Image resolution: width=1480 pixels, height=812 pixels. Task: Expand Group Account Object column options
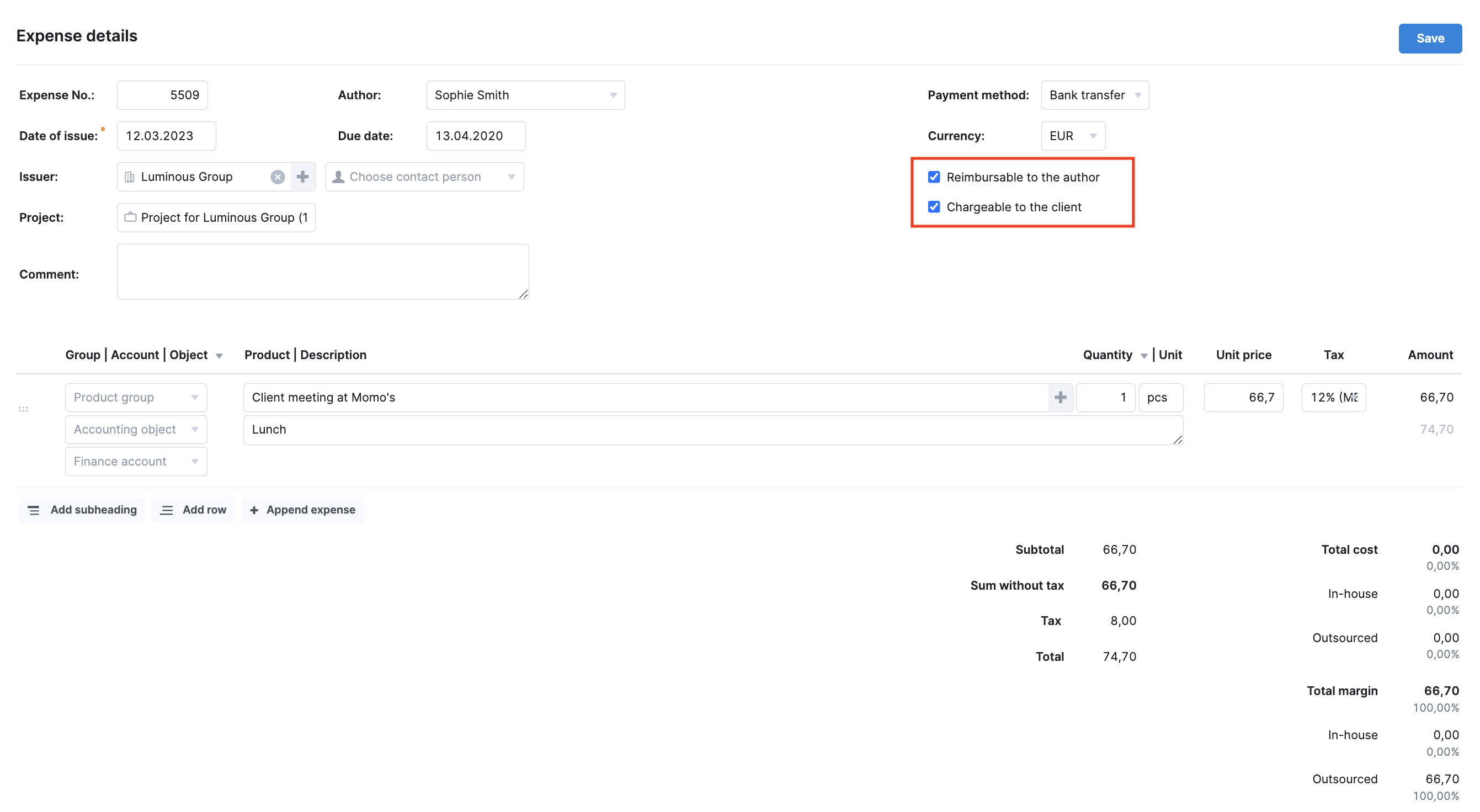click(219, 356)
